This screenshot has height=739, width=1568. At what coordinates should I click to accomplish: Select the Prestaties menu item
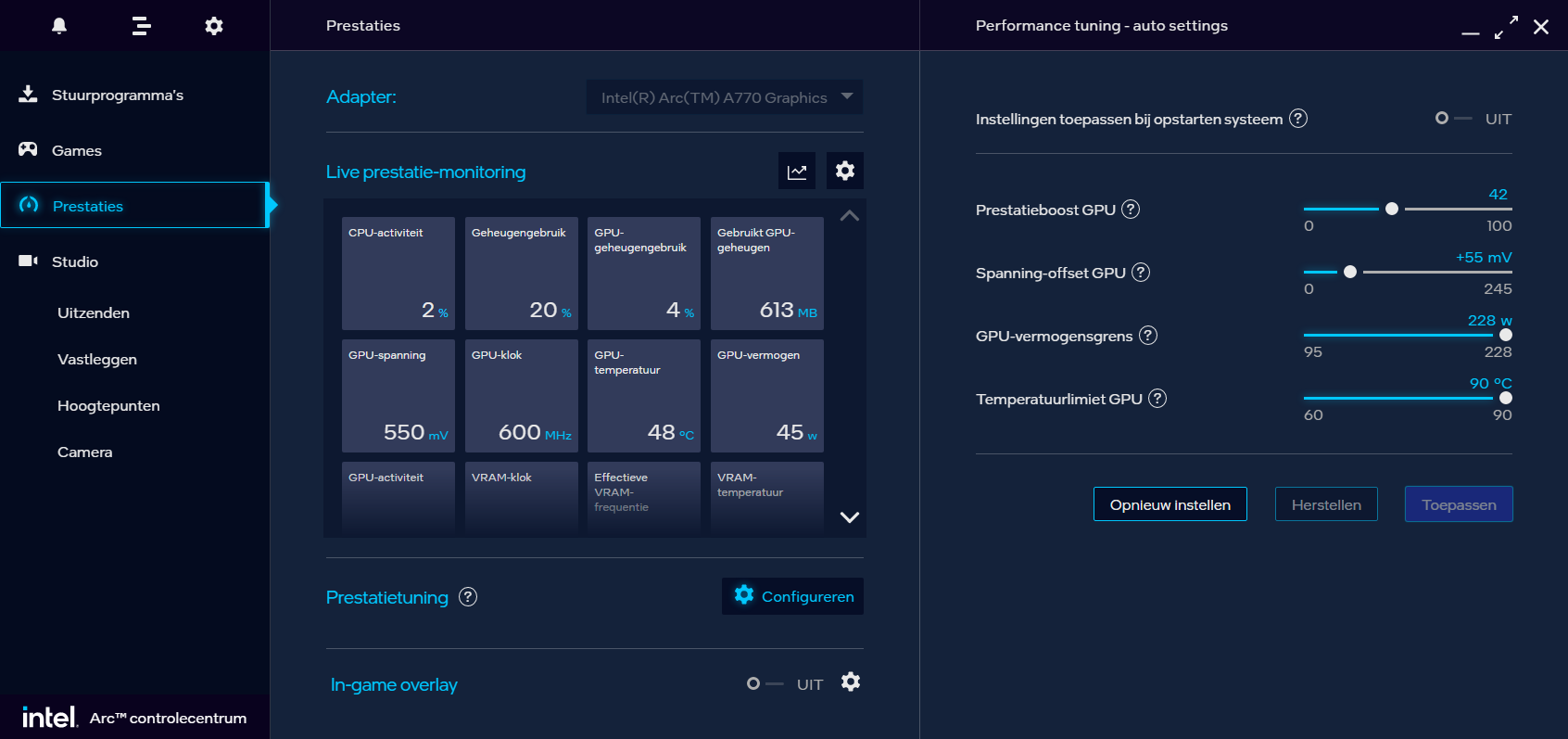tap(134, 206)
